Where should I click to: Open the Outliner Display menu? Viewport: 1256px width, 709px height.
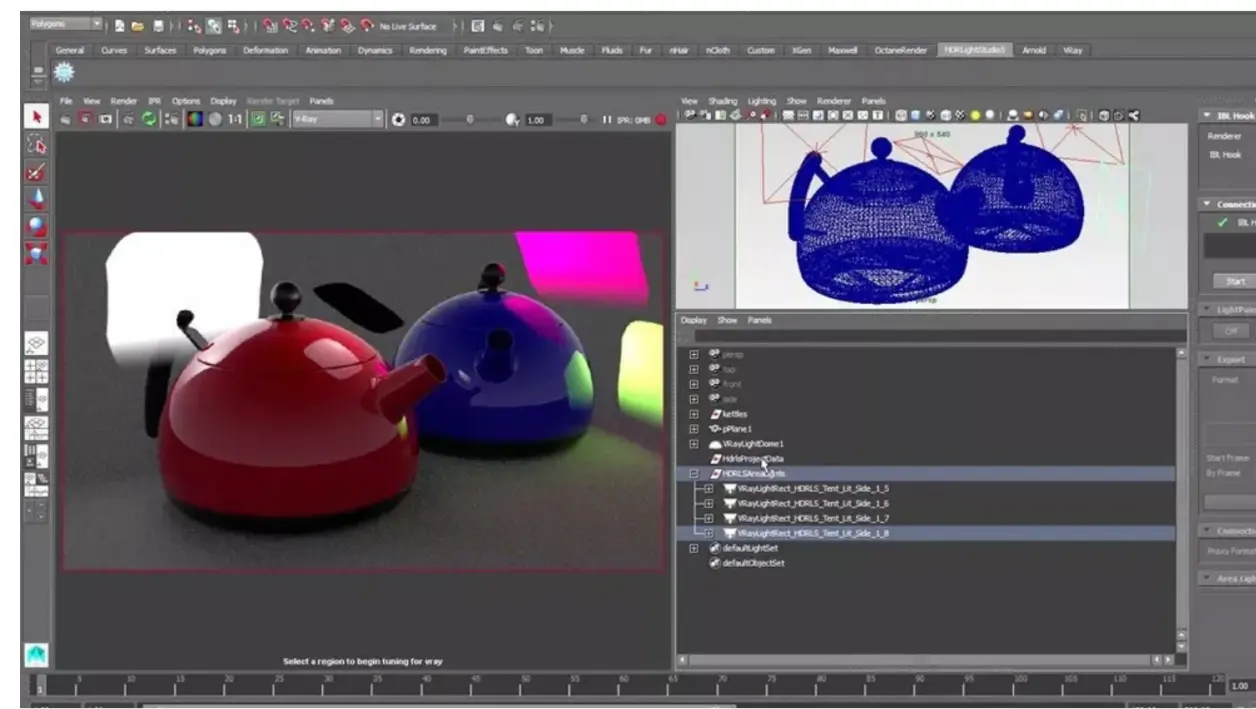tap(694, 320)
